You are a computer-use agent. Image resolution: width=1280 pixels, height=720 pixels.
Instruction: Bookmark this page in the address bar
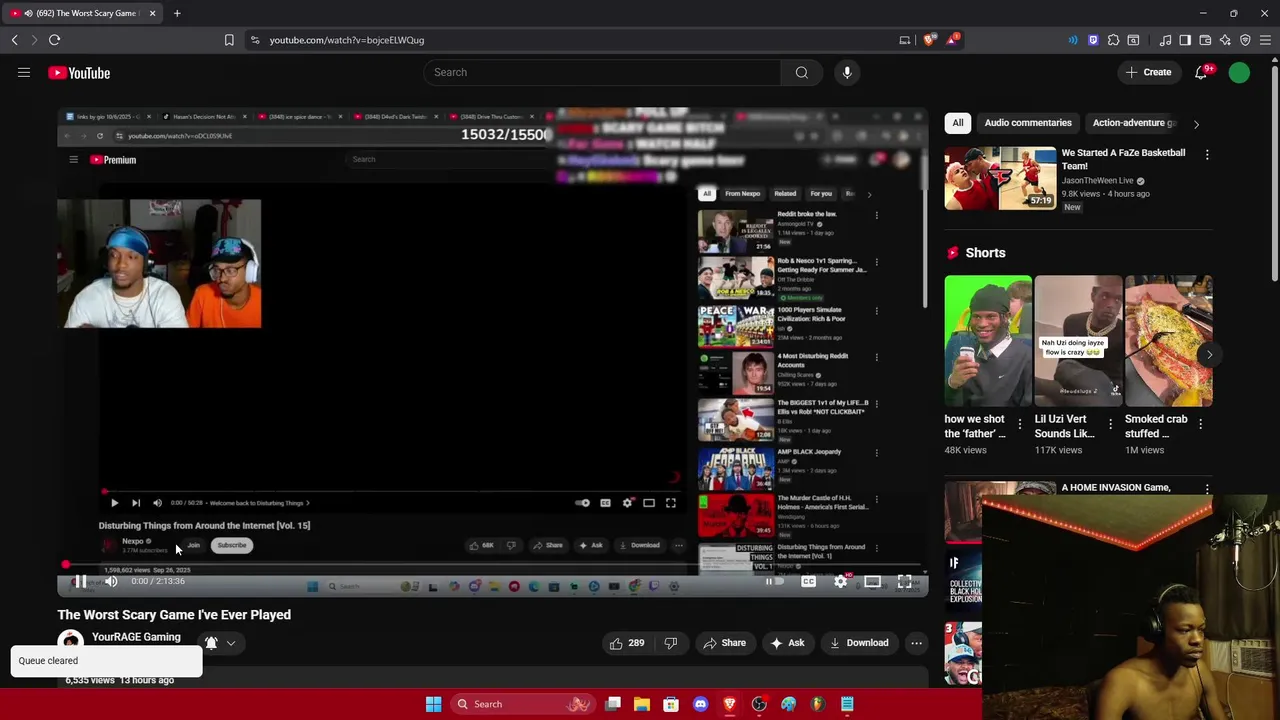[229, 40]
